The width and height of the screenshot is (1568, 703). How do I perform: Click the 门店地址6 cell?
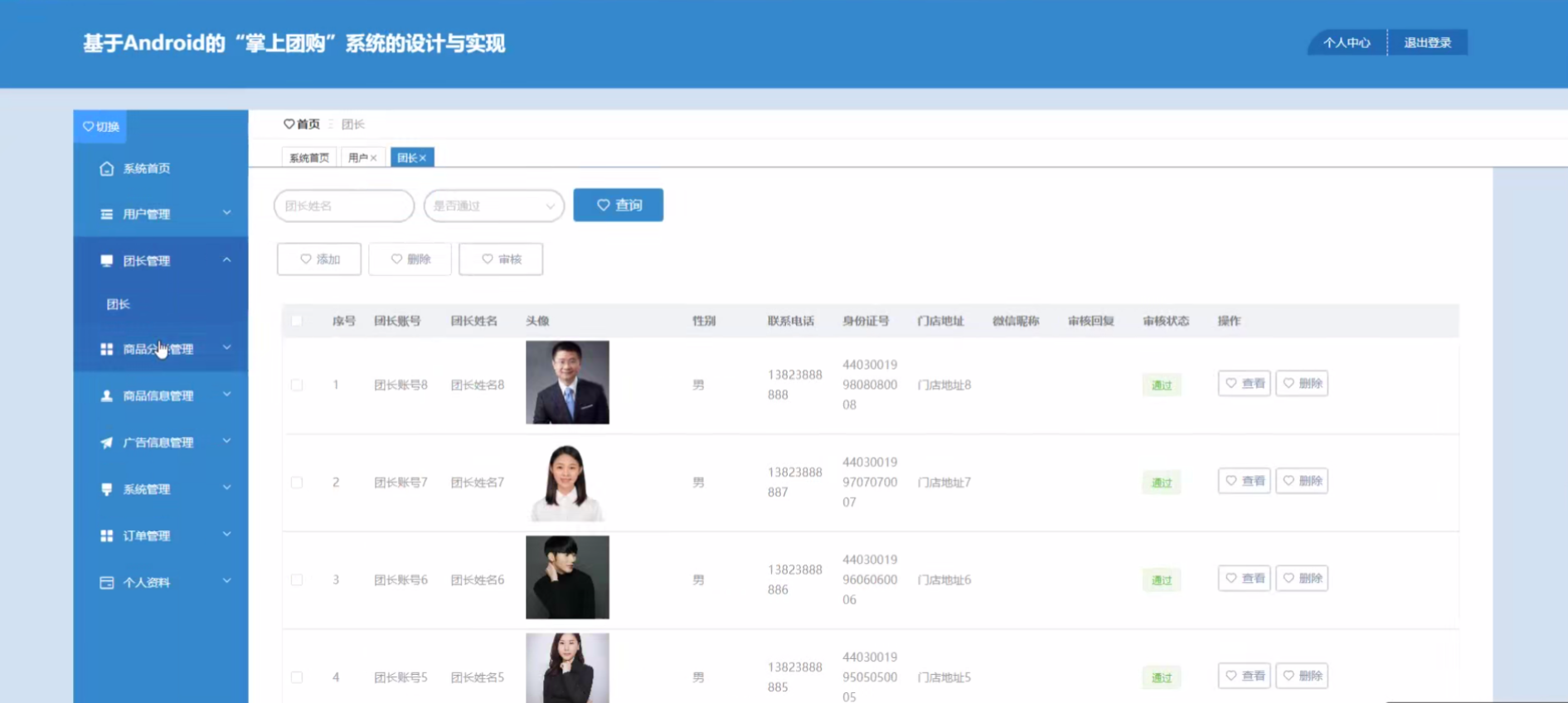944,579
